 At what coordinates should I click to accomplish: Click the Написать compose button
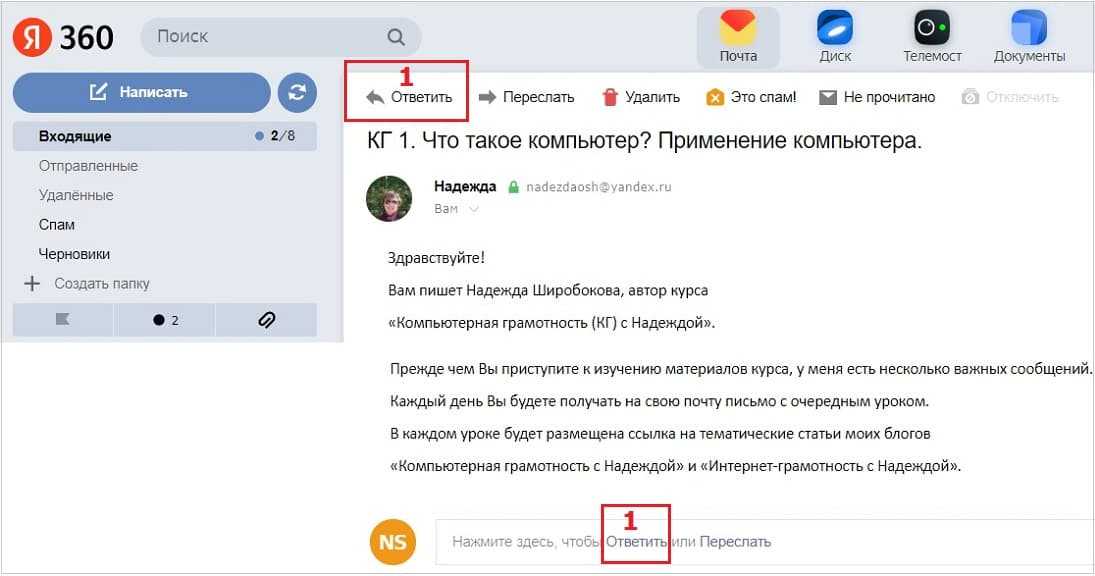point(141,92)
